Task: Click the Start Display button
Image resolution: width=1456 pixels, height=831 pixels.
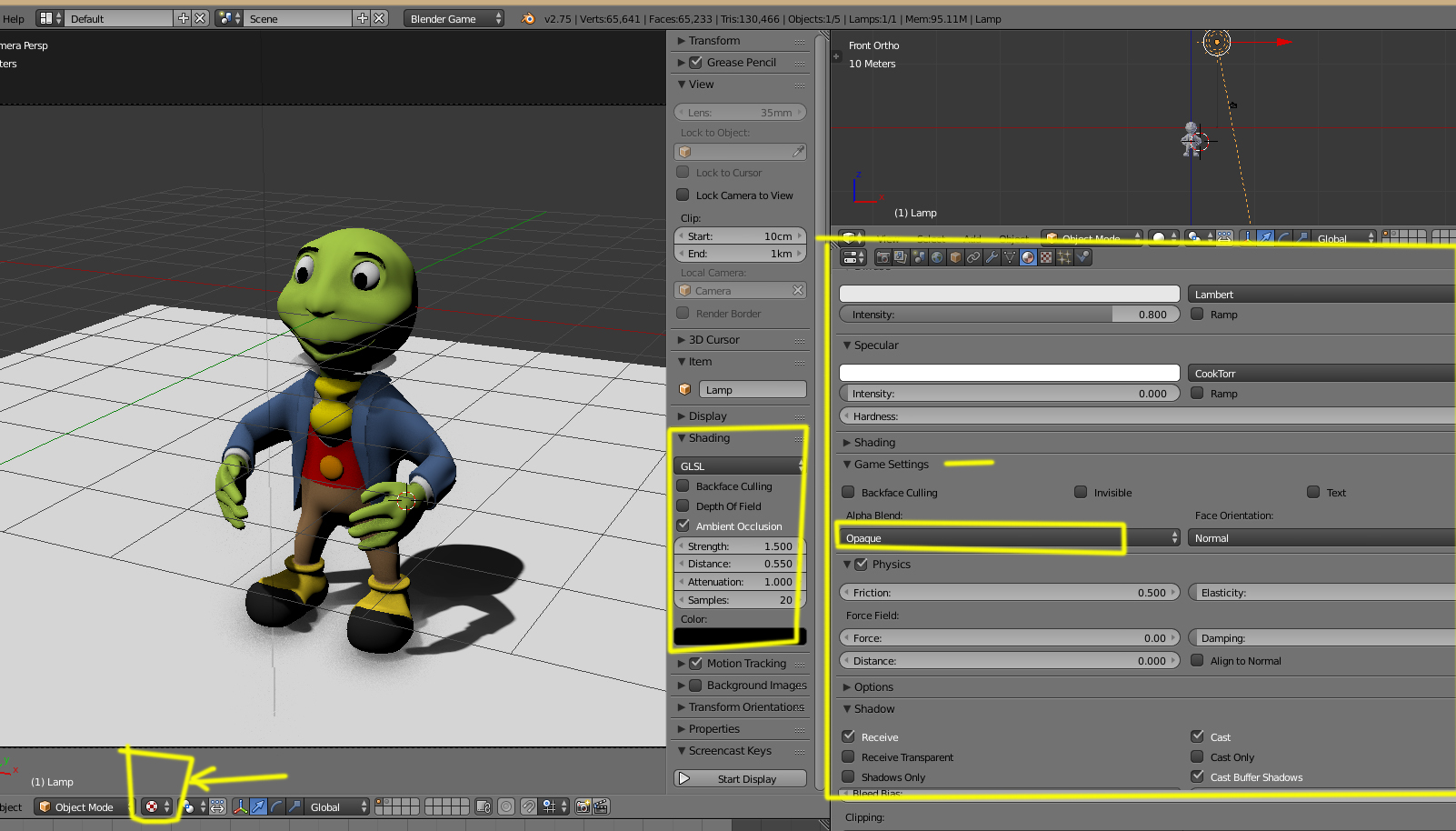Action: tap(740, 778)
